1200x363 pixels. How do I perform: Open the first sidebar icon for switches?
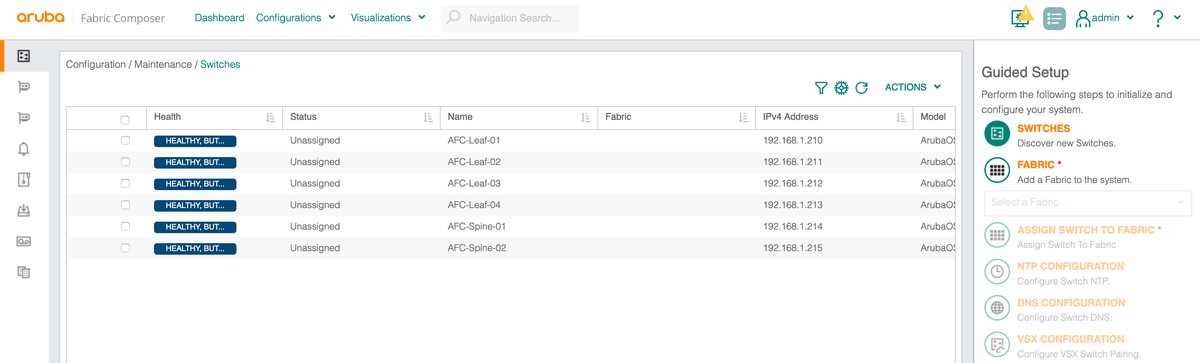tap(24, 56)
